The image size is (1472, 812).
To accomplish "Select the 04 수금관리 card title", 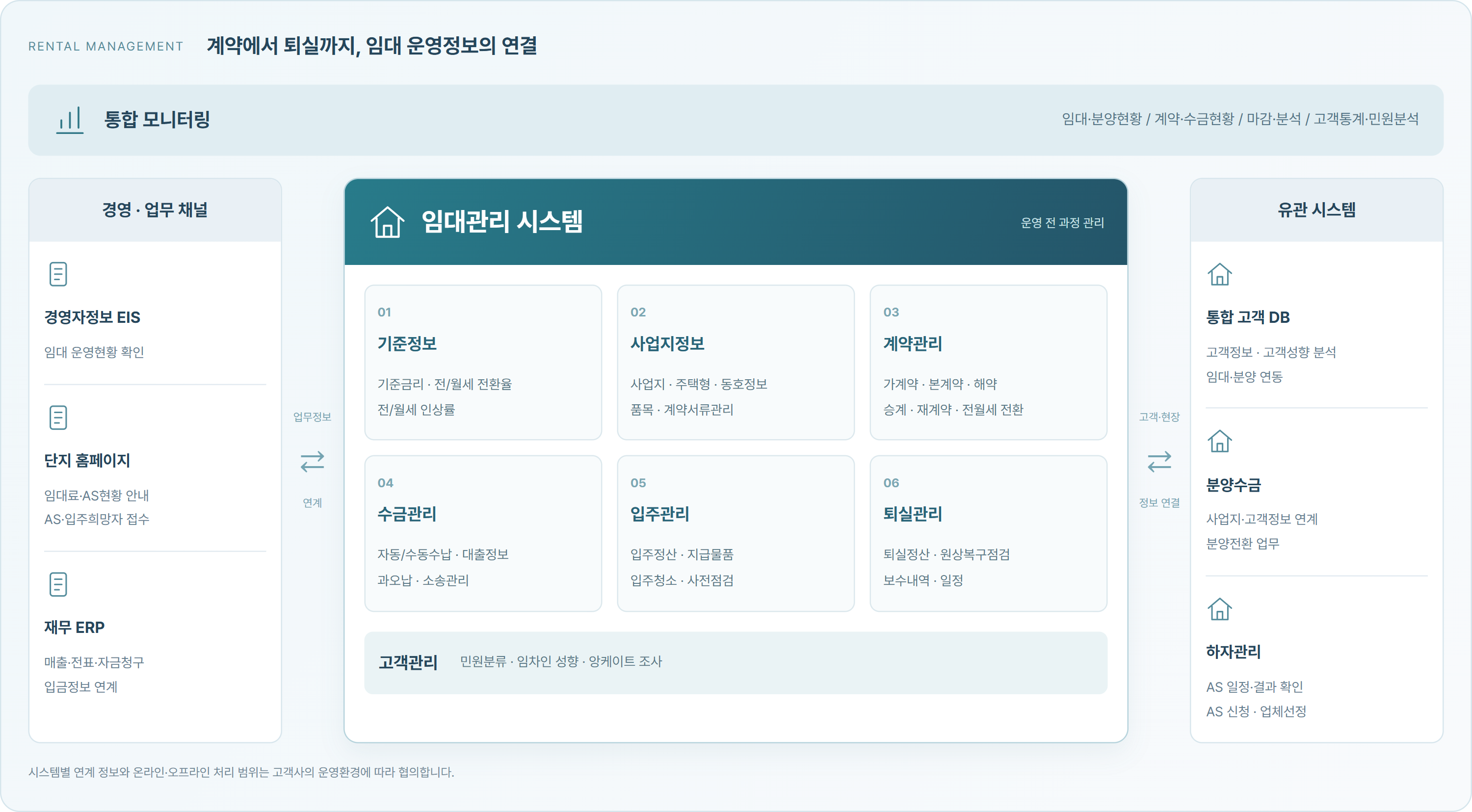I will coord(407,514).
